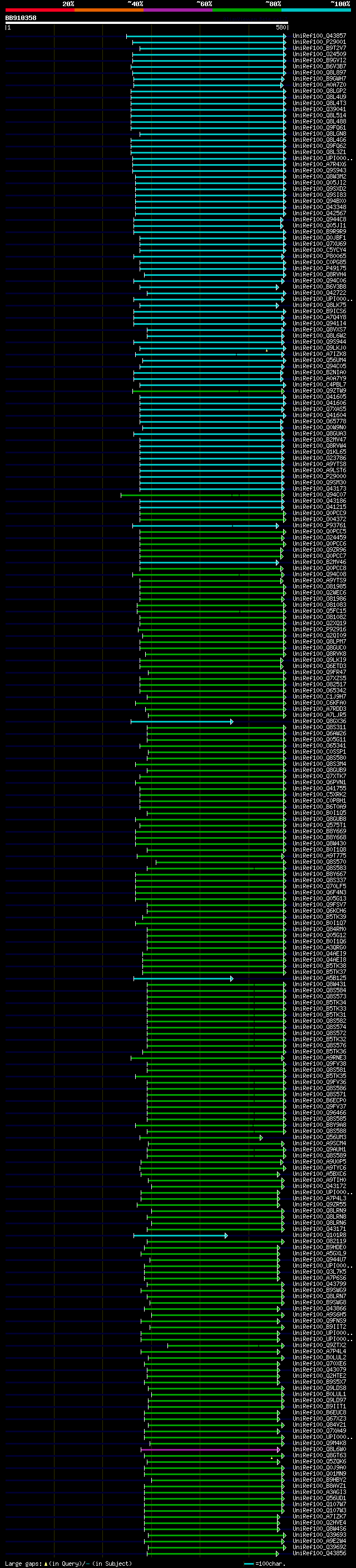Viewport: 356px width, 1568px height.
Task: Click the label UniRef100_Q43173
Action: pos(319,488)
